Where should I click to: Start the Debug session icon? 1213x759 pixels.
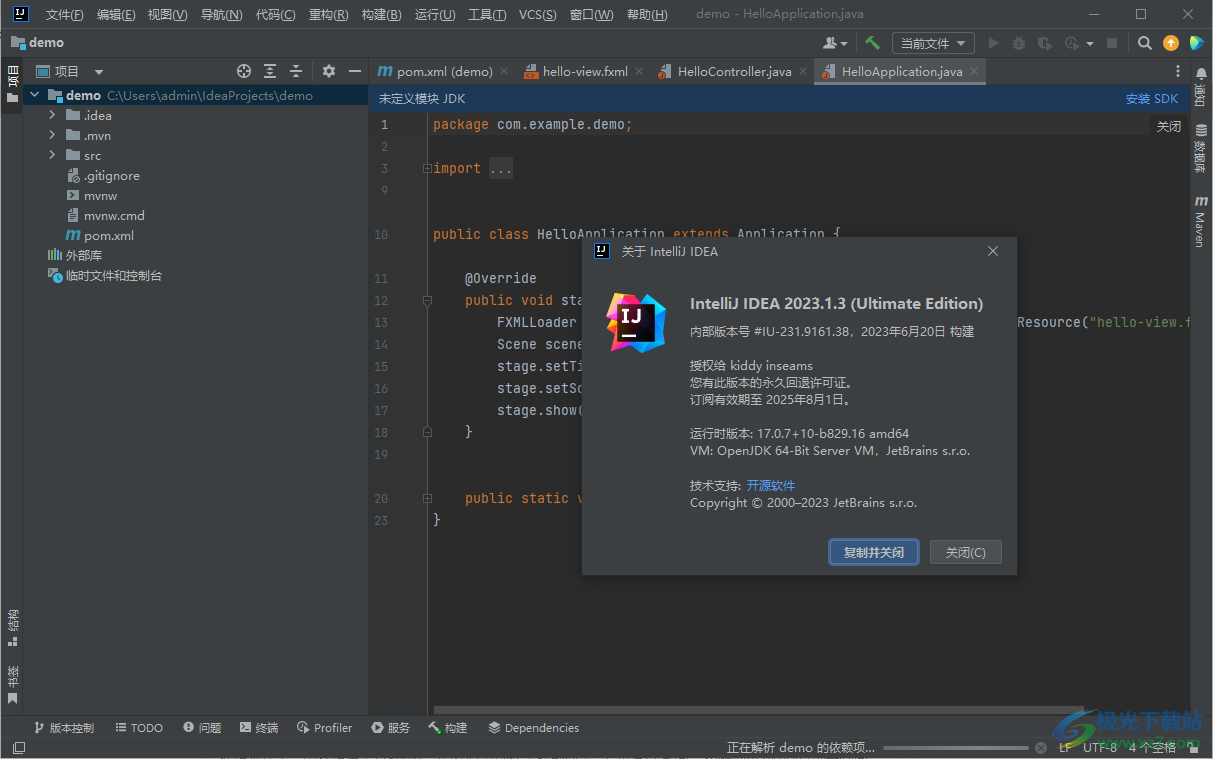point(1020,43)
